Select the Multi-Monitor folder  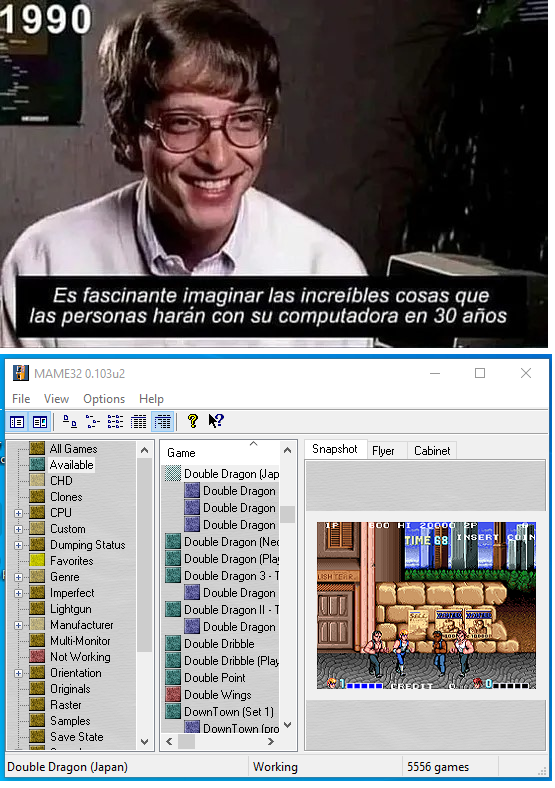[x=80, y=641]
